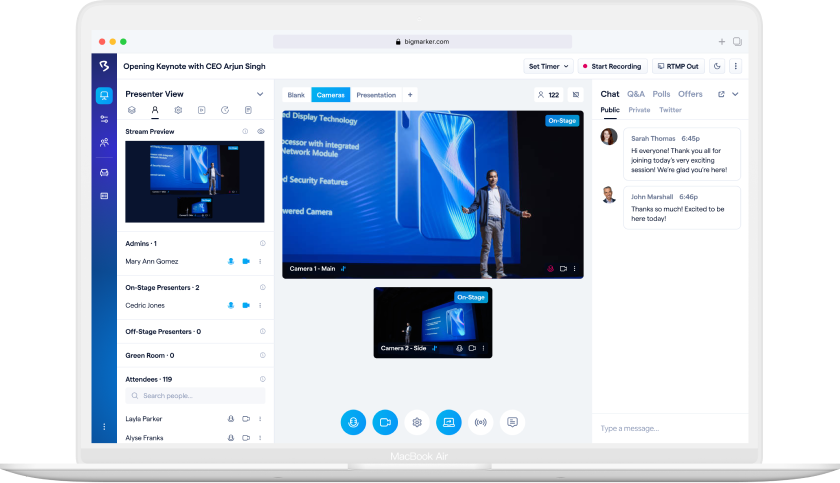Image resolution: width=840 pixels, height=483 pixels.
Task: Click the 122 attendee count button
Action: pyautogui.click(x=549, y=95)
